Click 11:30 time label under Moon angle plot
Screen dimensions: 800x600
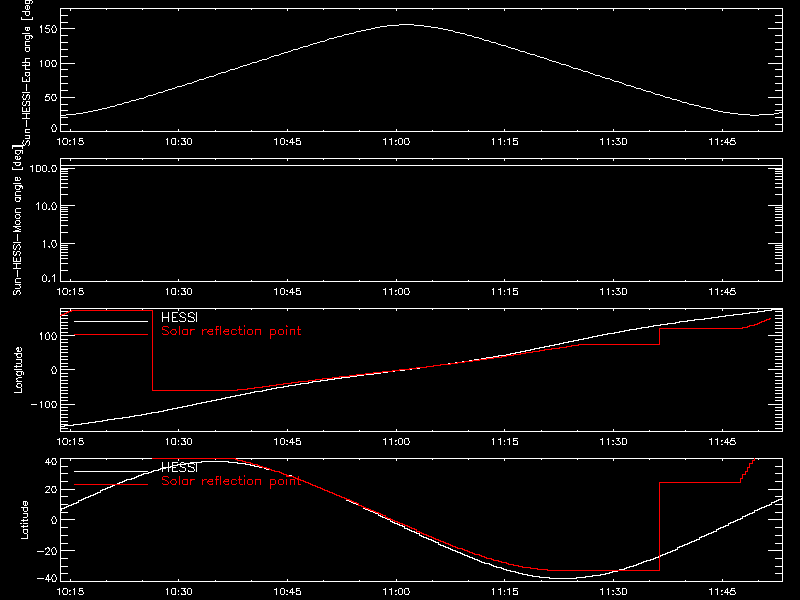tap(613, 291)
